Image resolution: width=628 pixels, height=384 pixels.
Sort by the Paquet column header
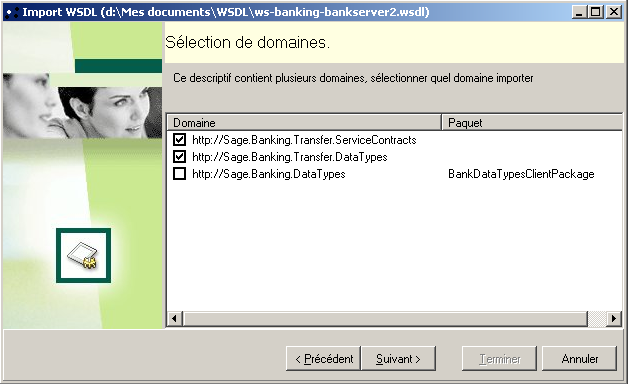[532, 123]
